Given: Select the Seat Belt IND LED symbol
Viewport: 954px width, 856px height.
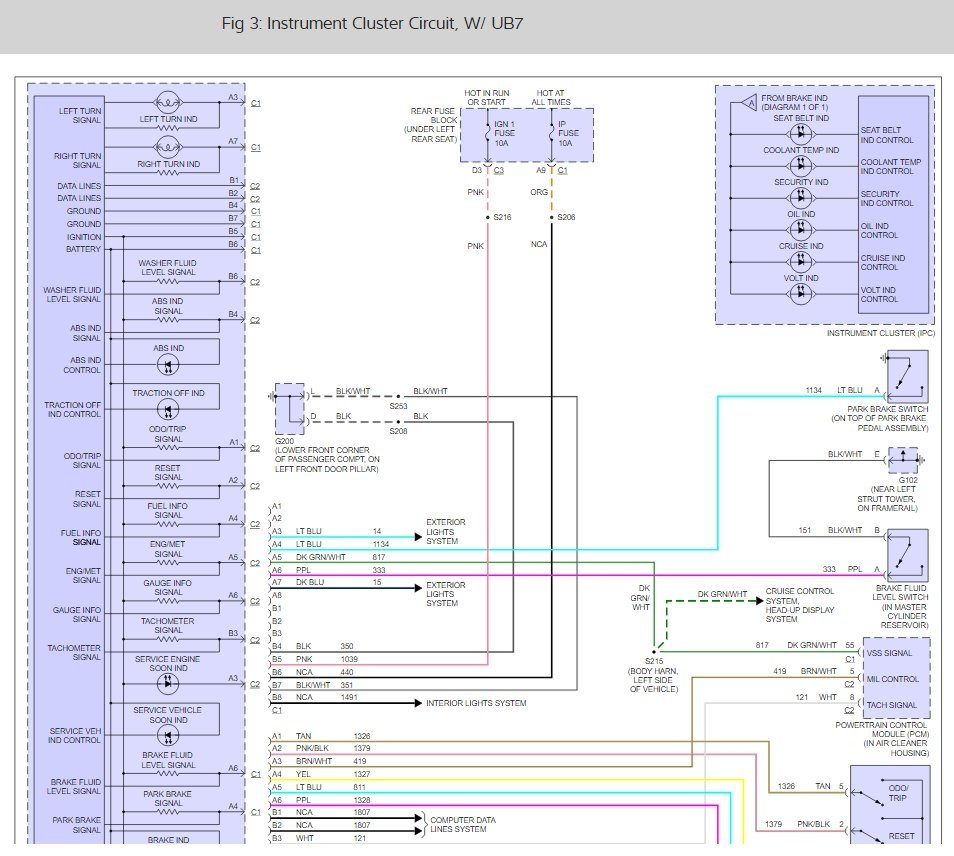Looking at the screenshot, I should (801, 133).
